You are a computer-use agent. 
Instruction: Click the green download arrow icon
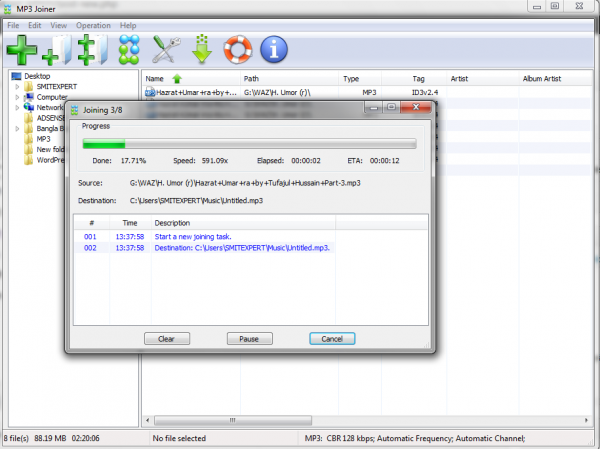[x=202, y=49]
